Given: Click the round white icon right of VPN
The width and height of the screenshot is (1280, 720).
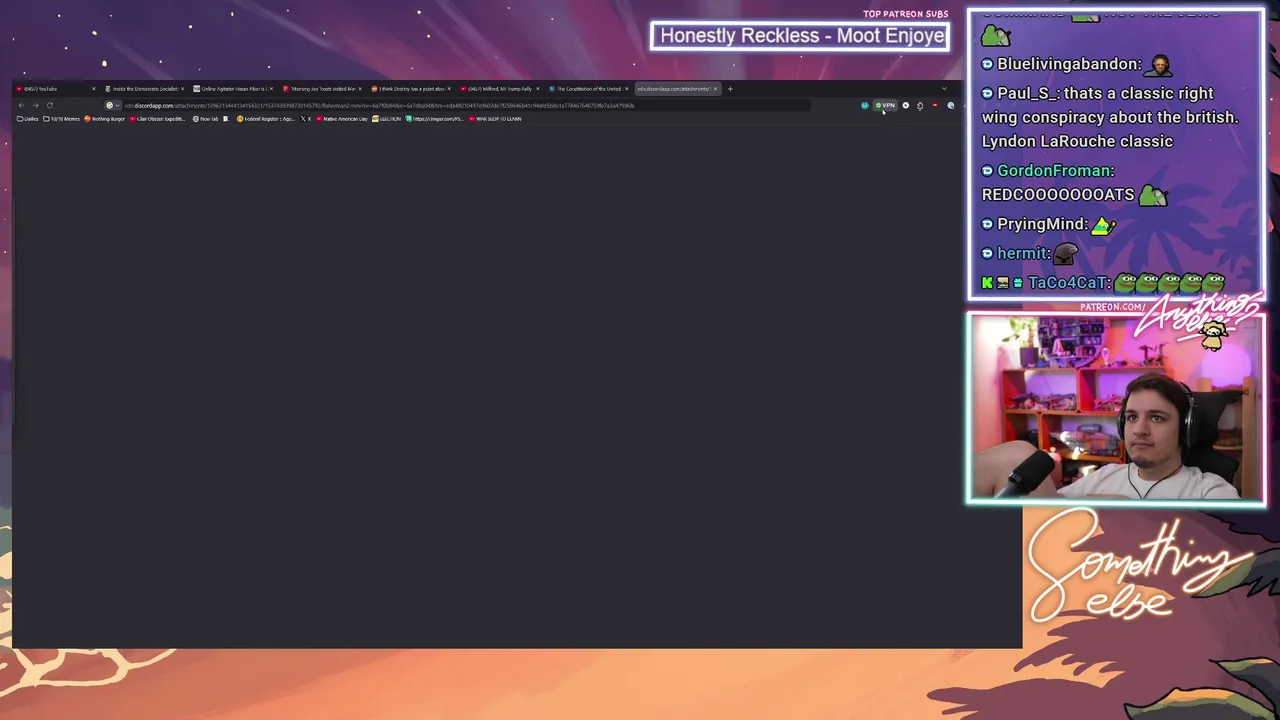Looking at the screenshot, I should click(x=906, y=105).
